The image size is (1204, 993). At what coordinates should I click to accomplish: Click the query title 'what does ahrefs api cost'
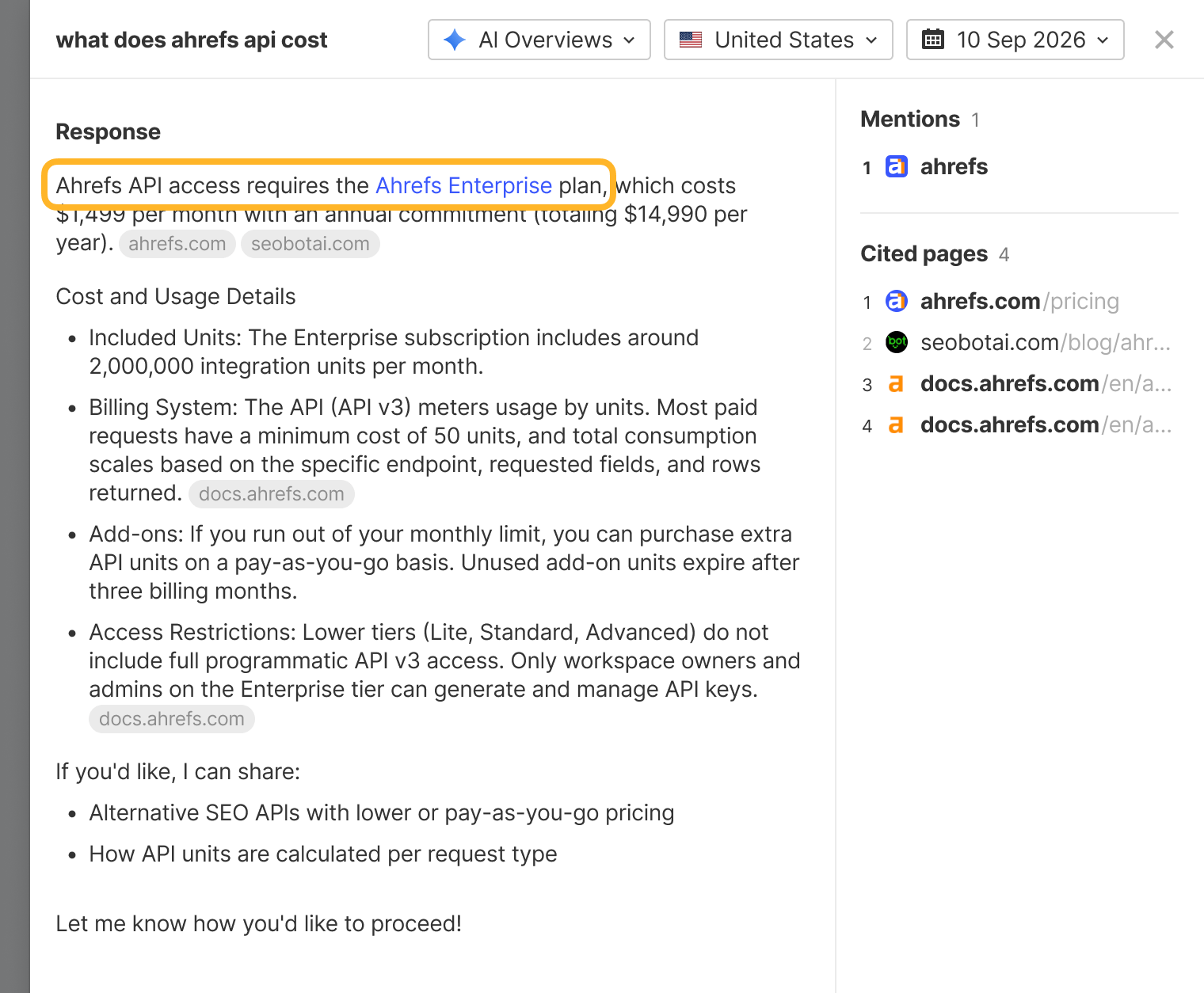click(192, 40)
